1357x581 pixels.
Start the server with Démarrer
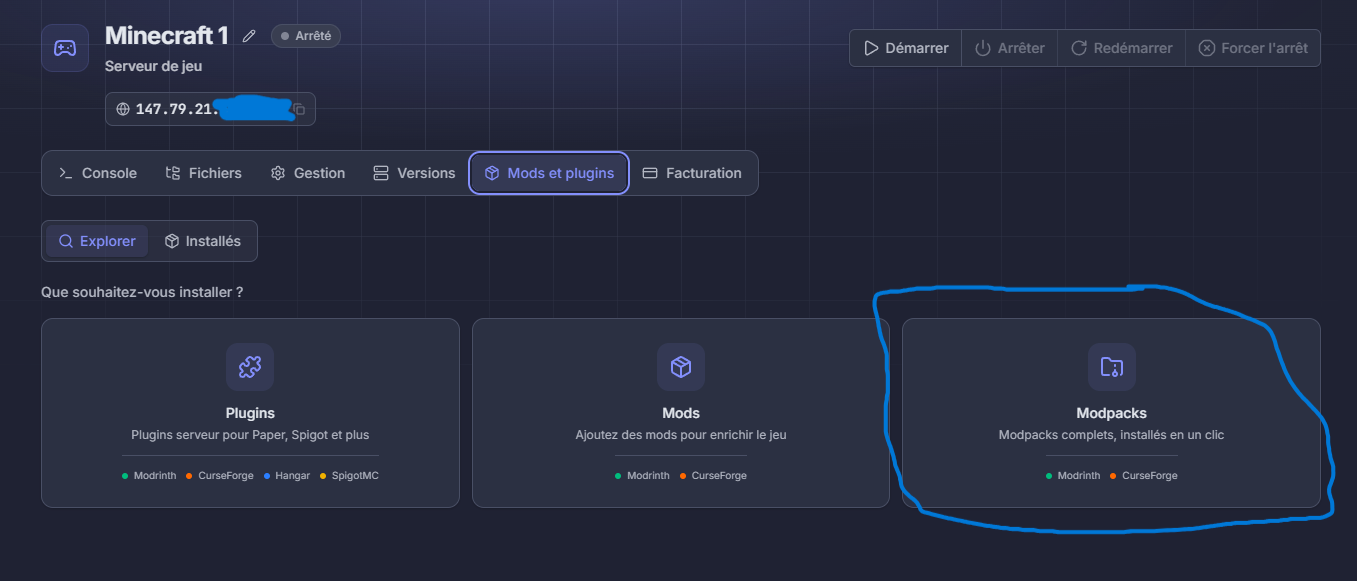906,48
